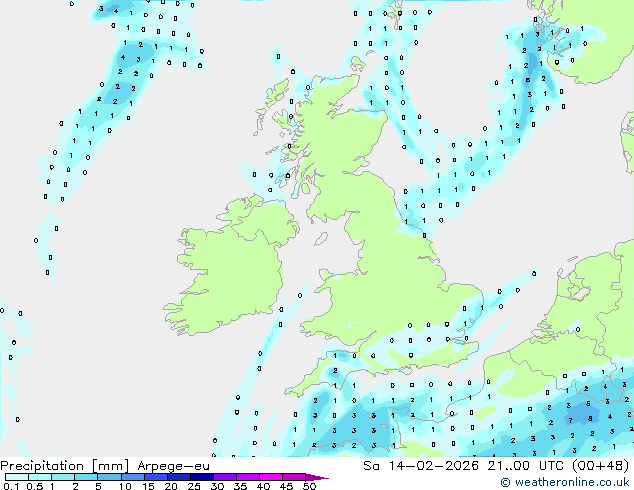The image size is (634, 490).
Task: Pick the 35–40 mm violet legend swatch
Action: tap(247, 477)
